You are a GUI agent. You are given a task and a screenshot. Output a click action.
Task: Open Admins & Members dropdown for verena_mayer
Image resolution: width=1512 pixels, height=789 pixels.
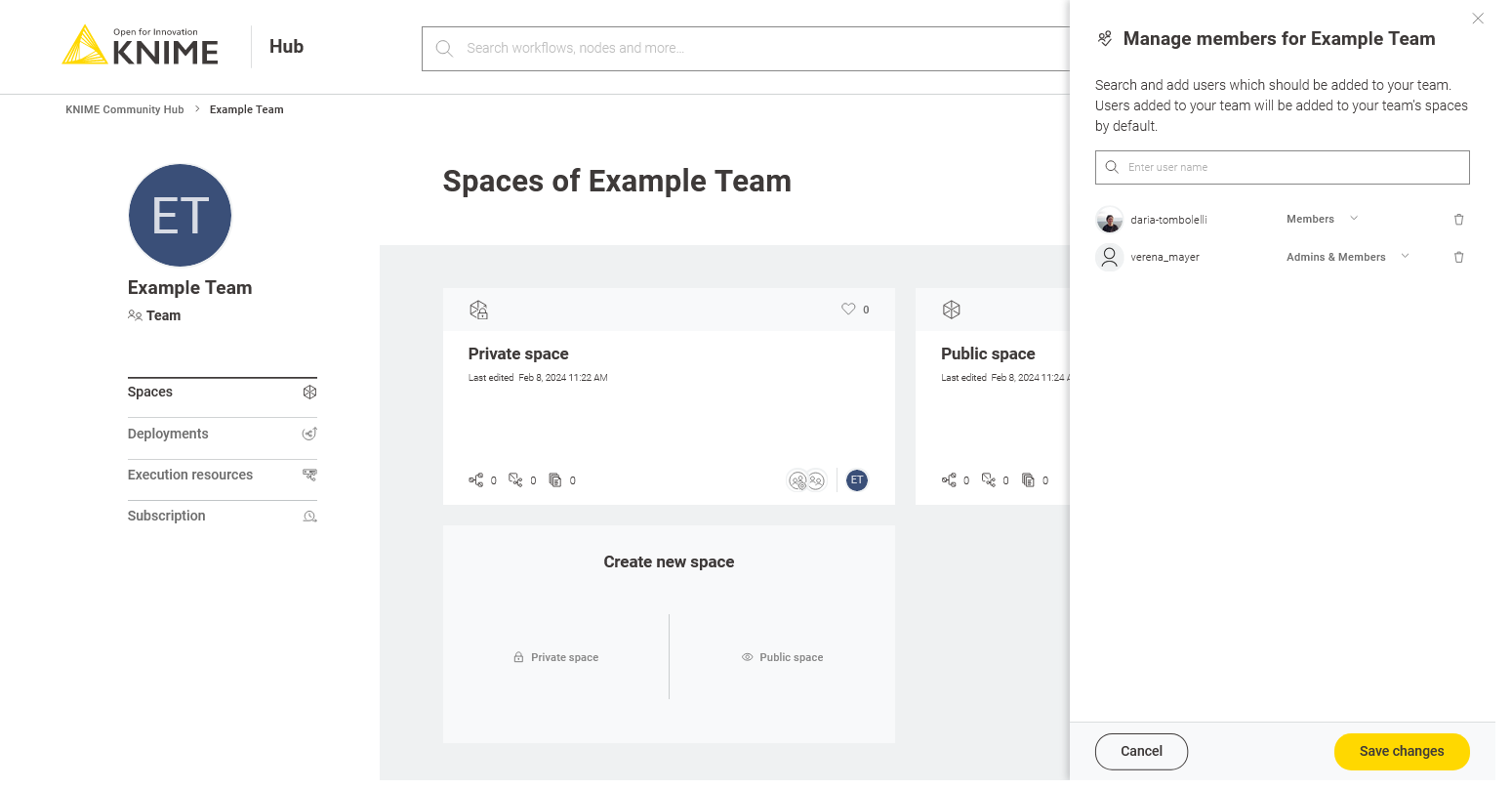[x=1348, y=257]
